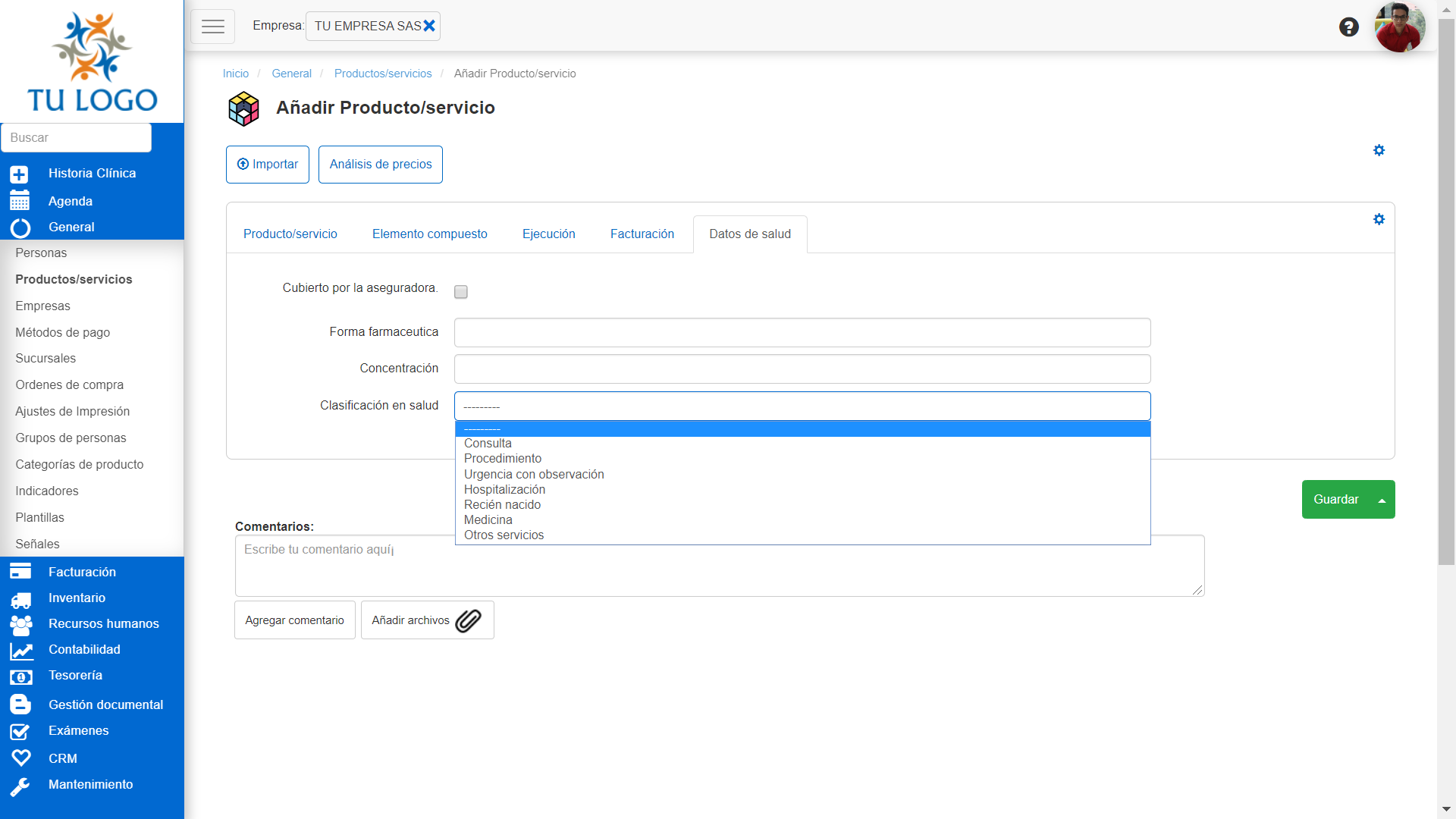Click the Inventario truck icon

point(20,599)
